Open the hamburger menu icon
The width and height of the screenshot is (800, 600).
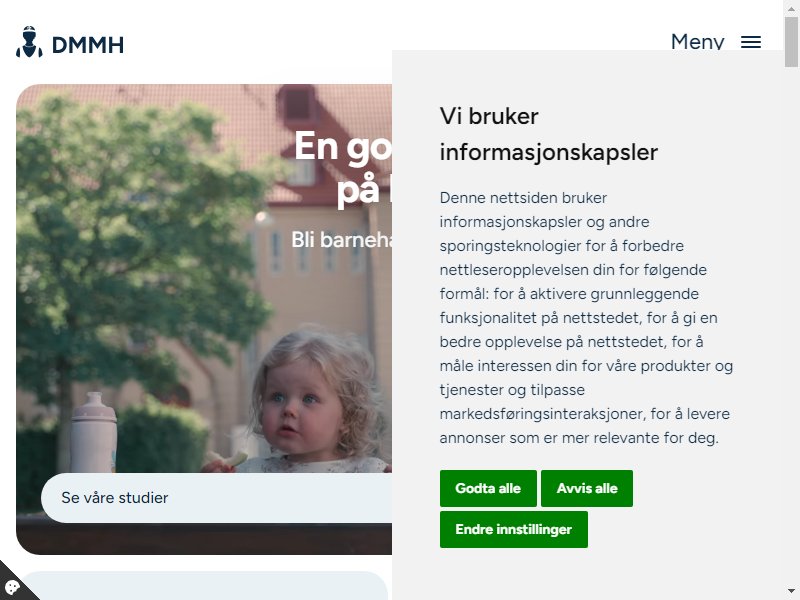click(x=751, y=42)
